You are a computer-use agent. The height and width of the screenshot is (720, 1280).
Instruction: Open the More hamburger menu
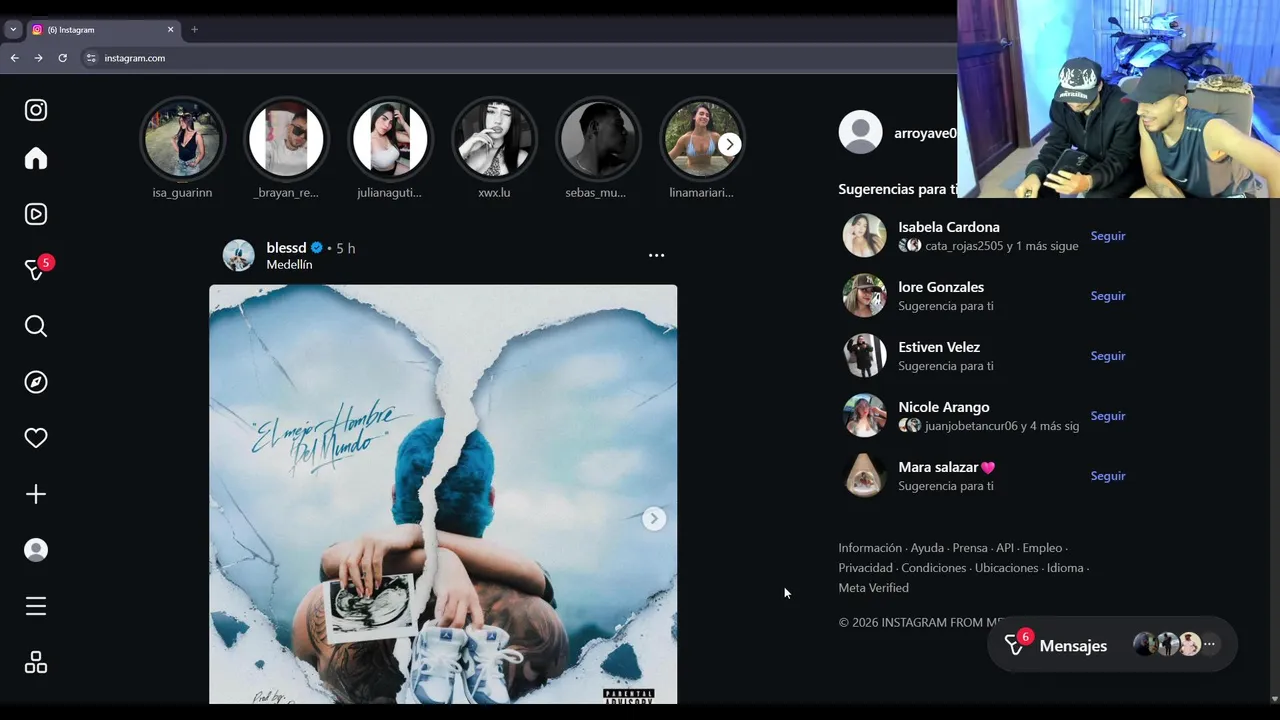[x=36, y=606]
